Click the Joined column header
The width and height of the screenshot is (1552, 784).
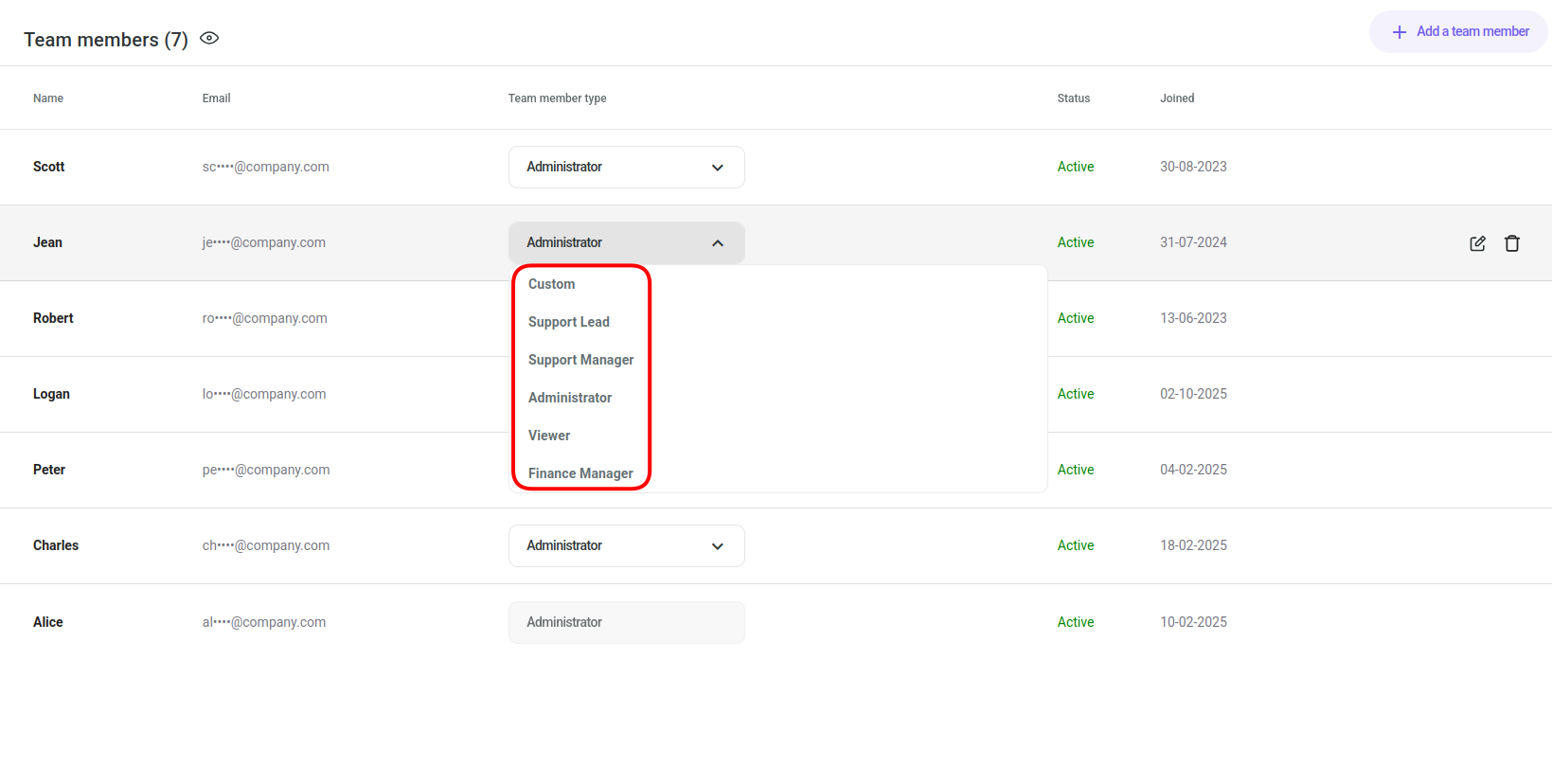1177,98
